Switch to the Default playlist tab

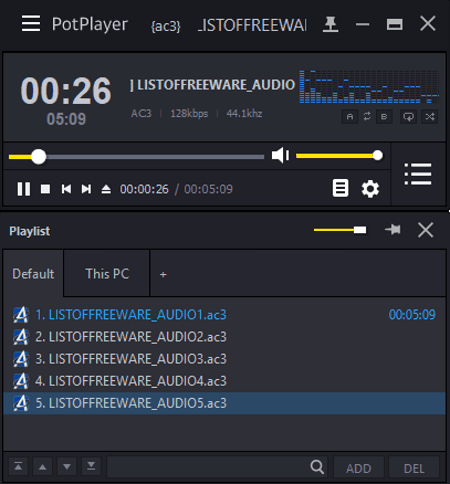point(33,274)
